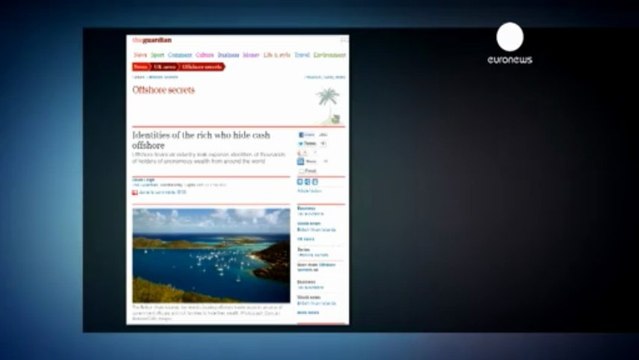Open the Guardian logo at page top
Screen dimensions: 639x360
pos(152,40)
